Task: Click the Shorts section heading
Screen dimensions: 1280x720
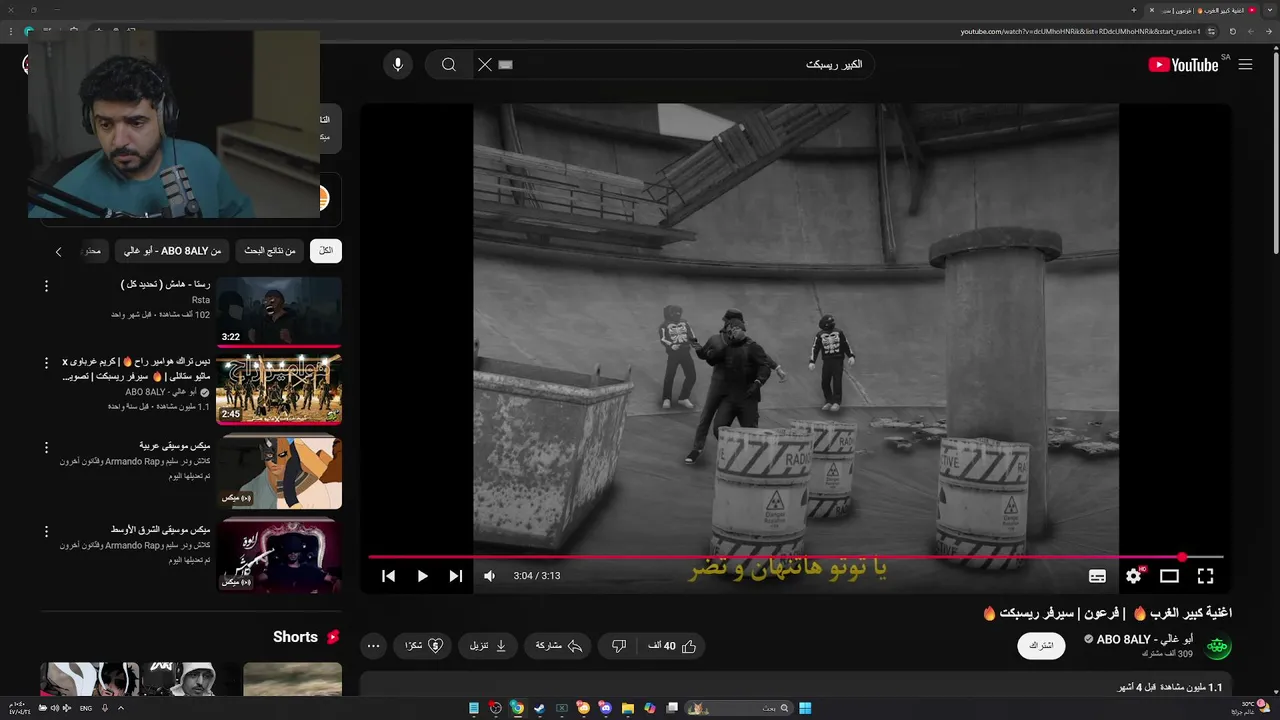Action: (295, 637)
